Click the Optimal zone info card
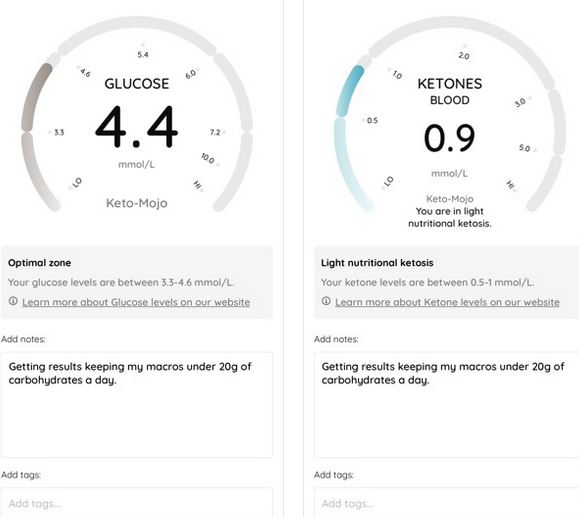Screen dimensions: 579x517 pyautogui.click(x=137, y=282)
